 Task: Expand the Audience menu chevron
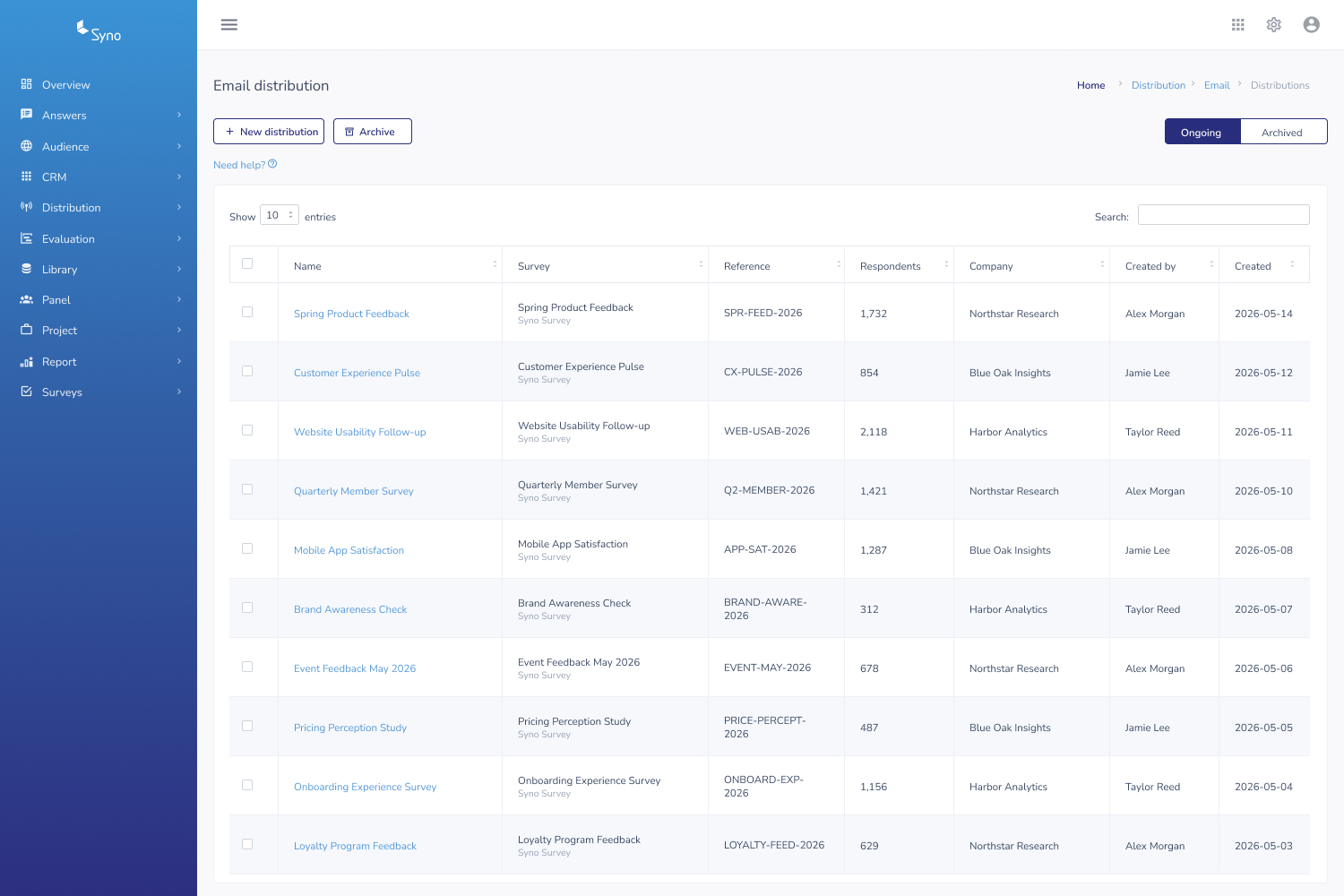(x=179, y=146)
